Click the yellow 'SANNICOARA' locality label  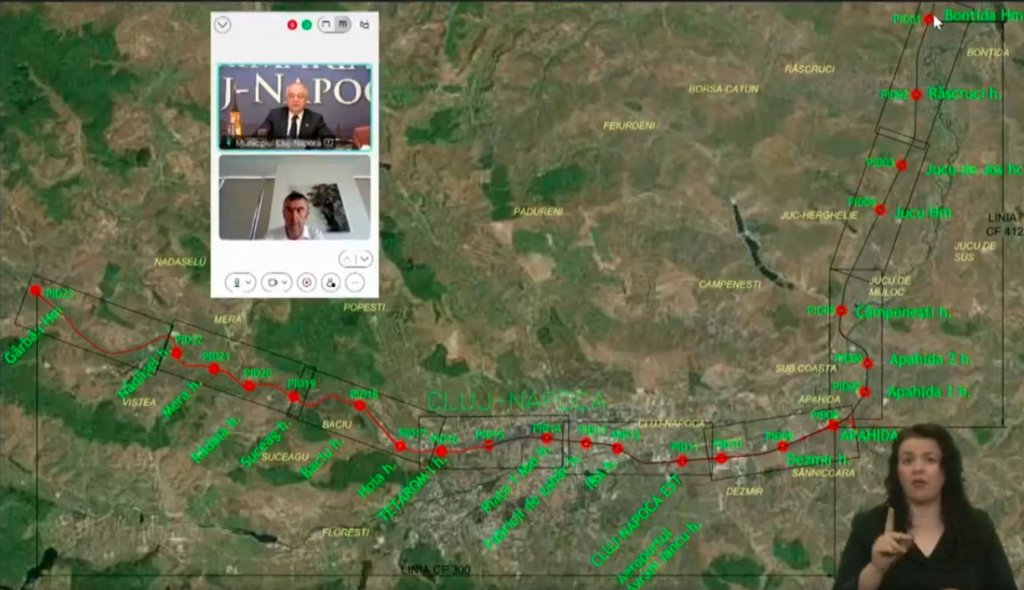(824, 472)
